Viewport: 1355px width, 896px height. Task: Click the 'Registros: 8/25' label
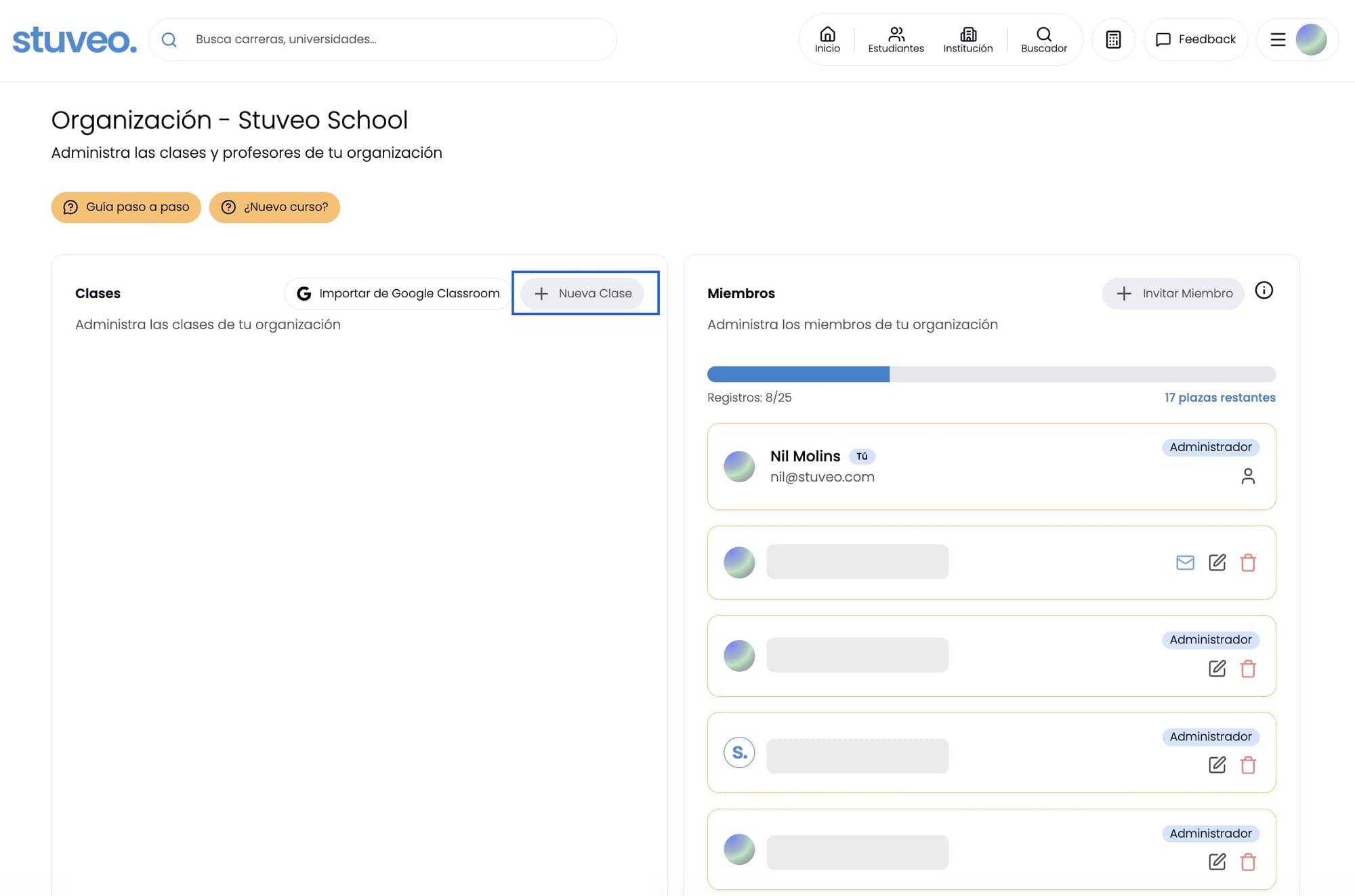pyautogui.click(x=749, y=398)
